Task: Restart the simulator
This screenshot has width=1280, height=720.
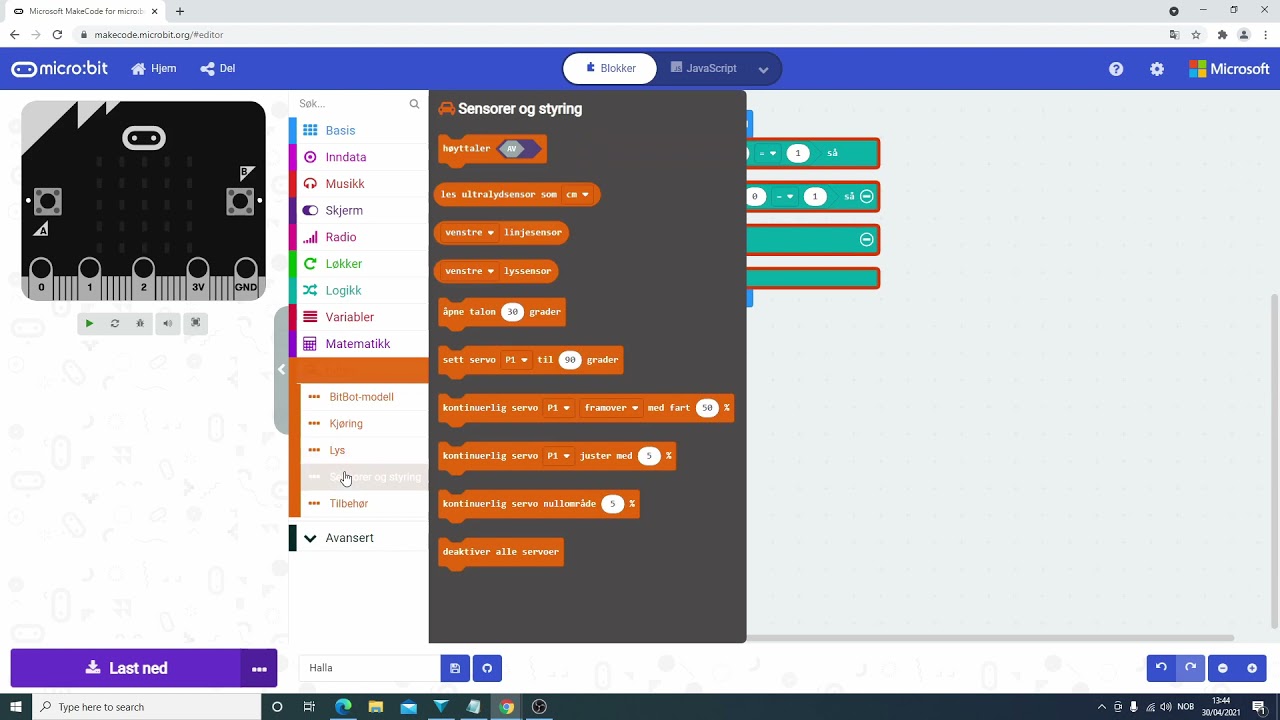Action: [x=115, y=323]
